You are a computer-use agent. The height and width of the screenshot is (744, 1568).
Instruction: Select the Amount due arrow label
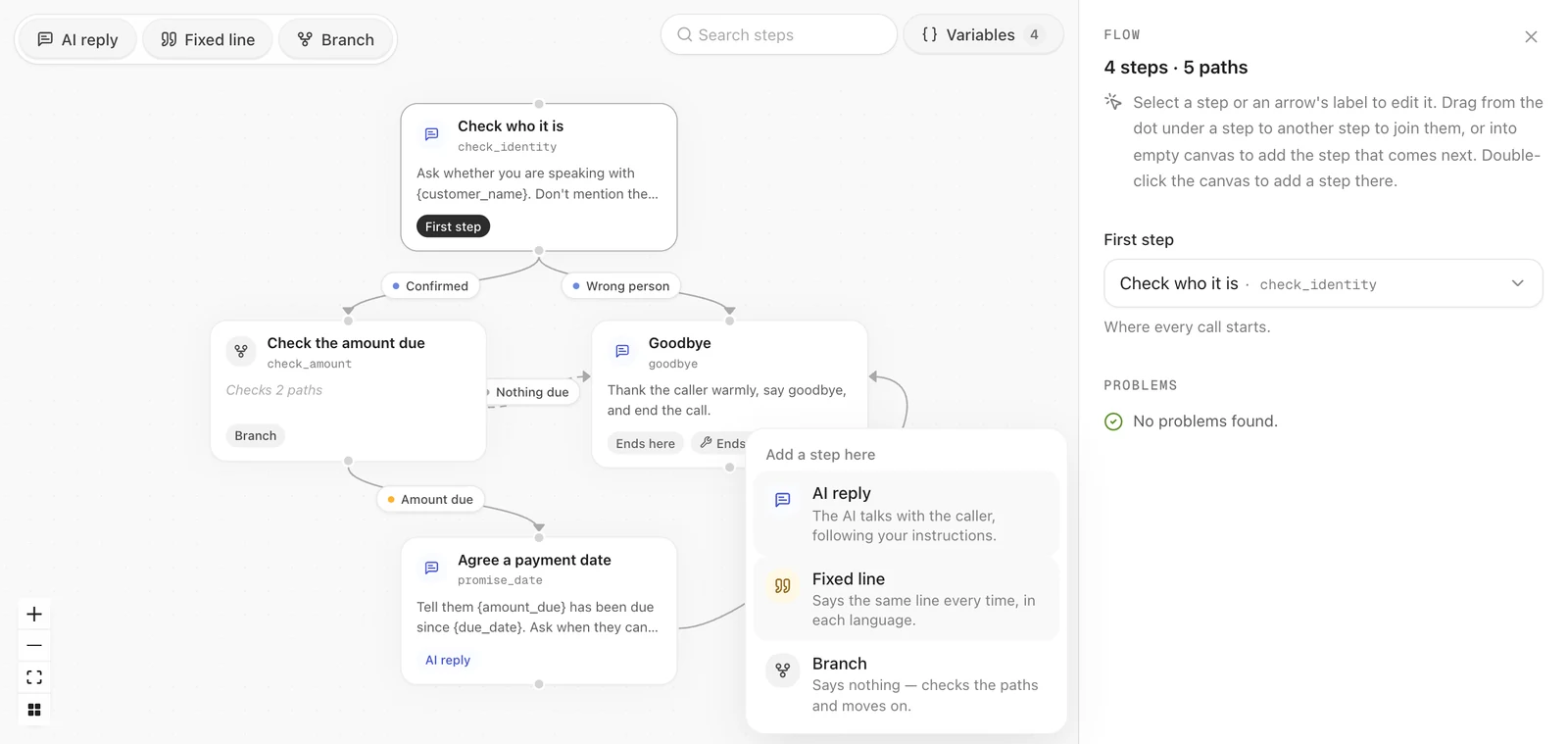430,499
